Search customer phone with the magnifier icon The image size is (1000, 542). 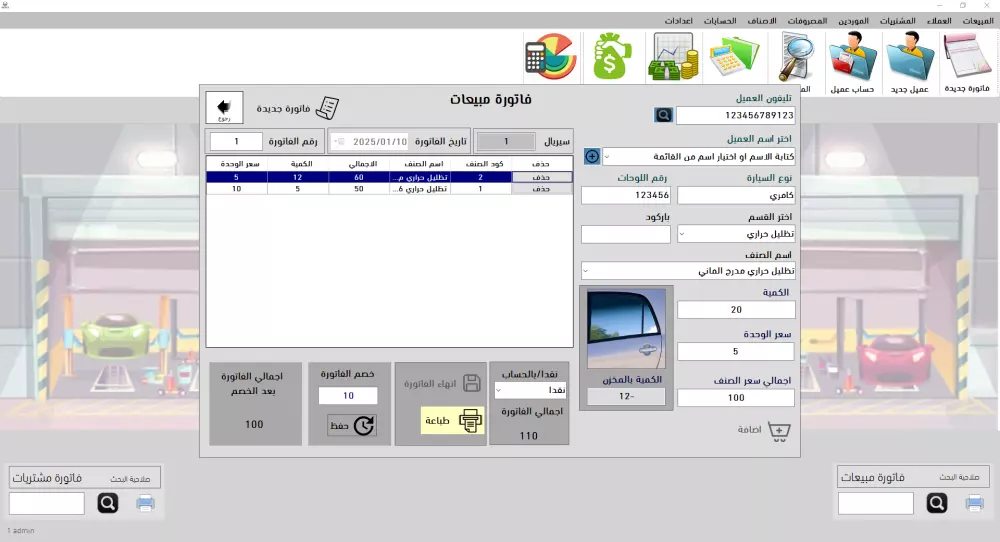(x=663, y=115)
